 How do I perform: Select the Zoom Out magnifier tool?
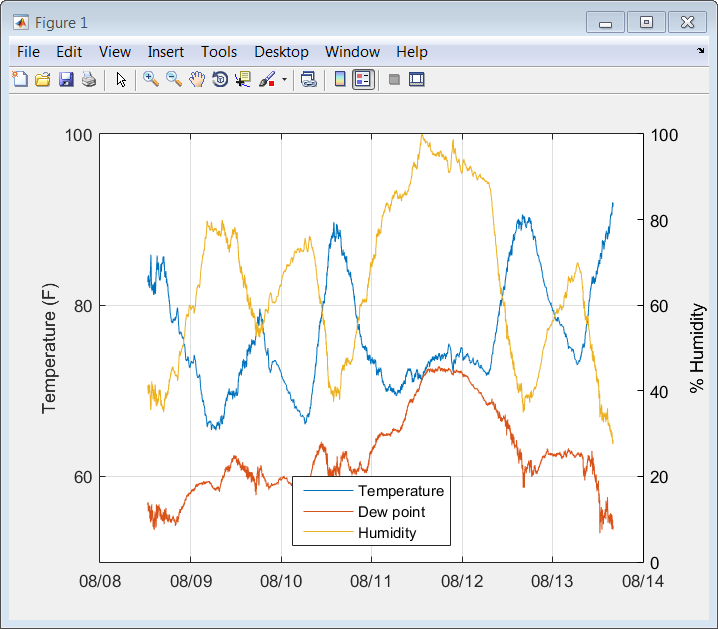point(173,80)
